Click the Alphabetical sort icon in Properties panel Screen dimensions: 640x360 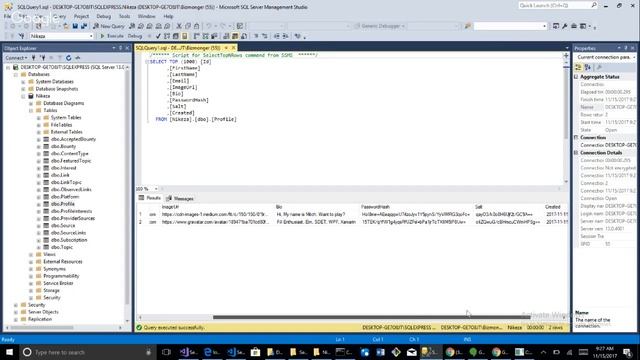588,67
